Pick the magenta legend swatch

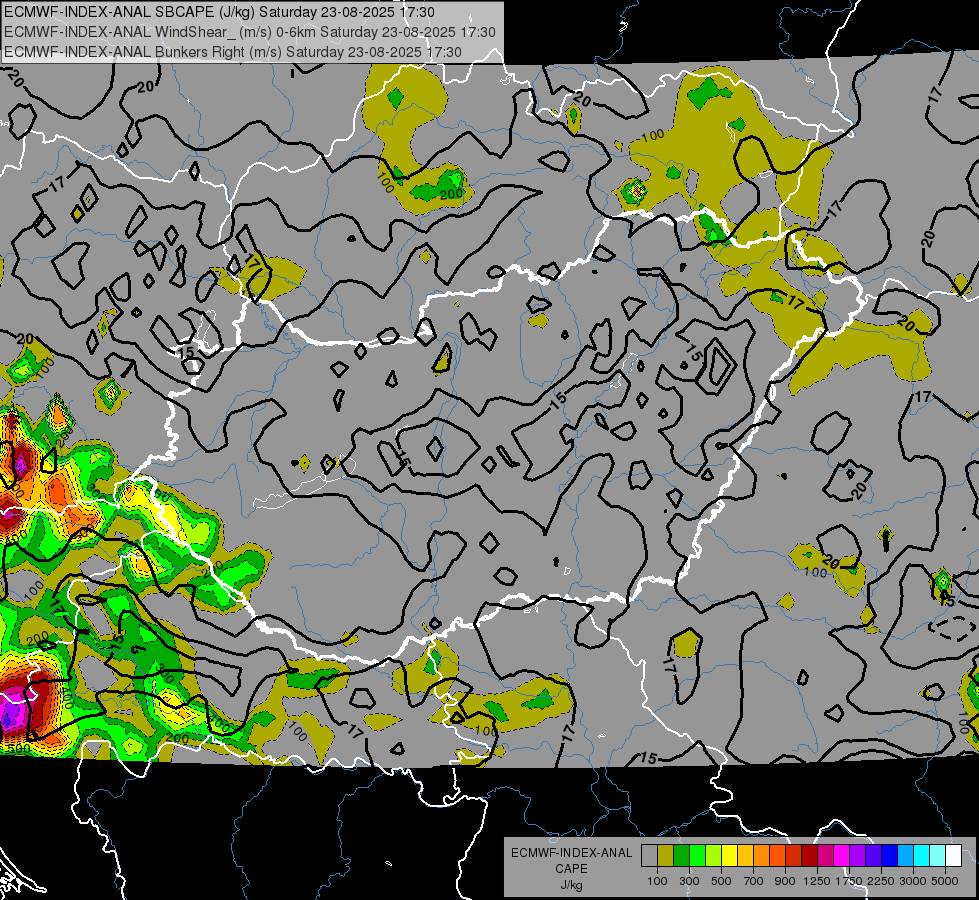(842, 855)
